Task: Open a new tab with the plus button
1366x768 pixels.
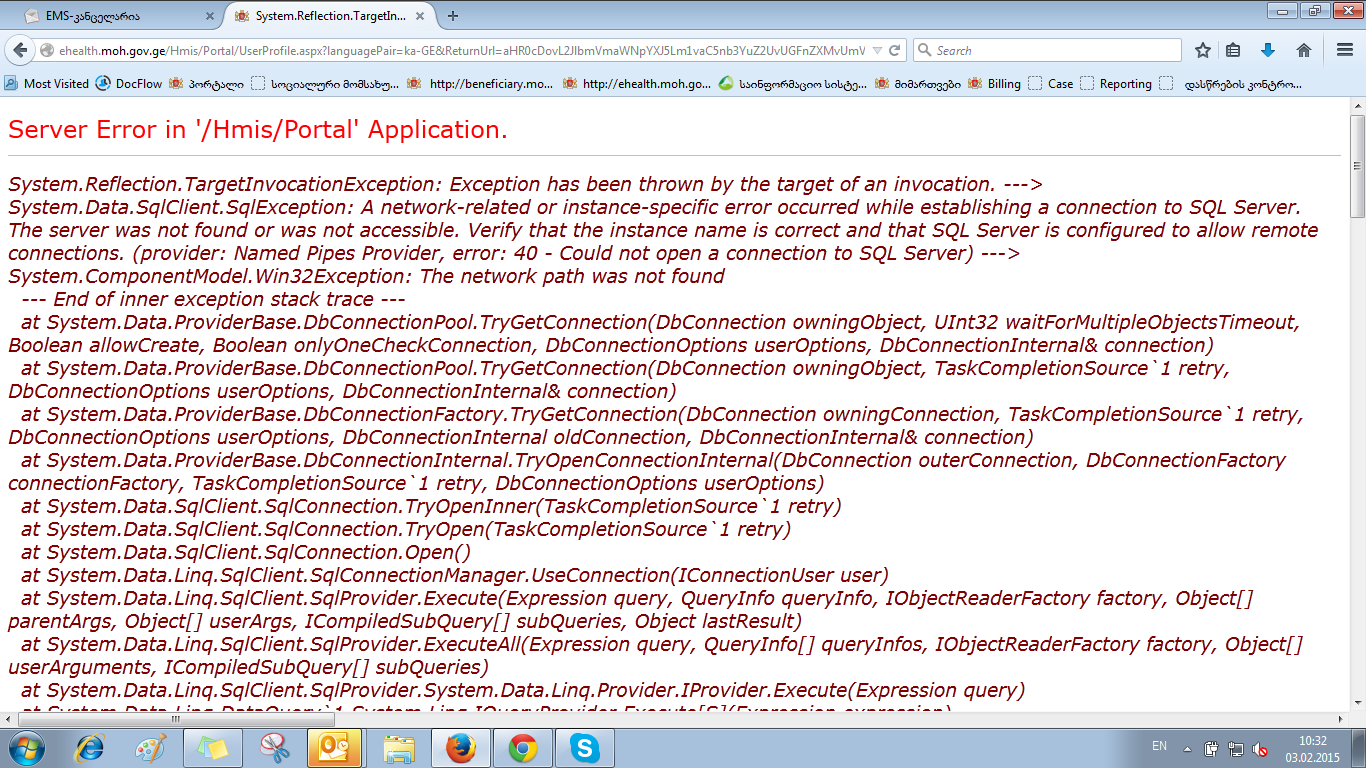Action: [453, 16]
